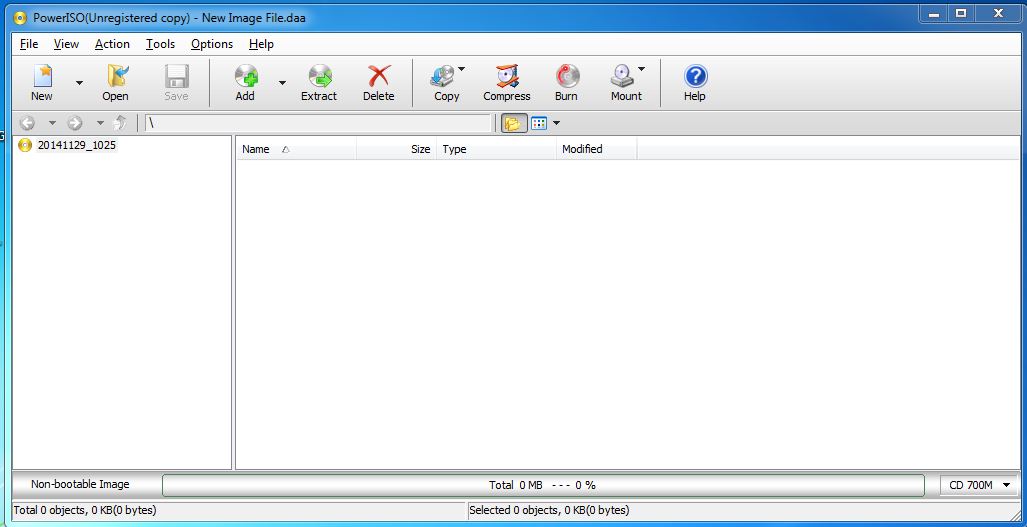
Task: Sort by the Name column header
Action: tap(296, 149)
